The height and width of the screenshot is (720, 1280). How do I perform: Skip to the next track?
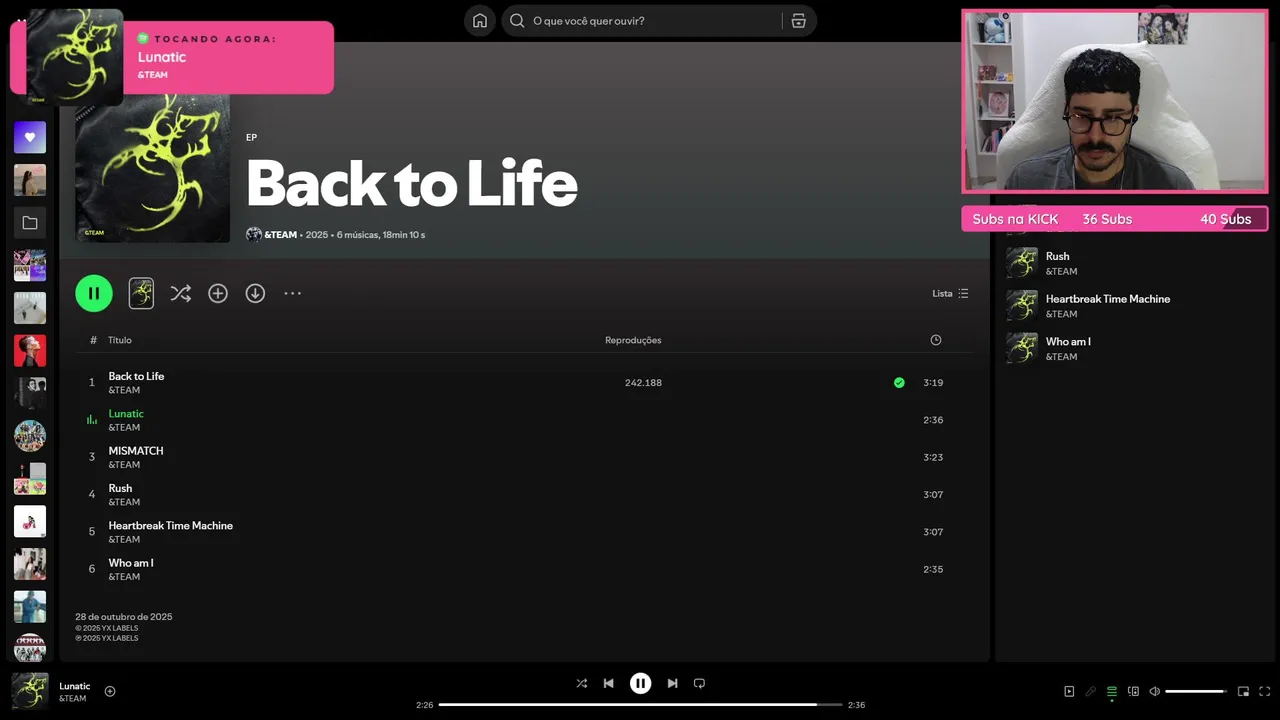(x=672, y=683)
